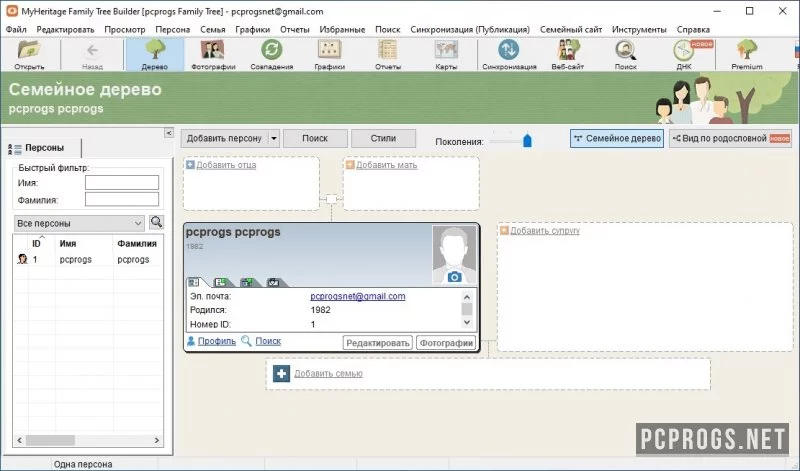This screenshot has width=800, height=471.
Task: Go back with the Назад arrow
Action: click(x=92, y=51)
